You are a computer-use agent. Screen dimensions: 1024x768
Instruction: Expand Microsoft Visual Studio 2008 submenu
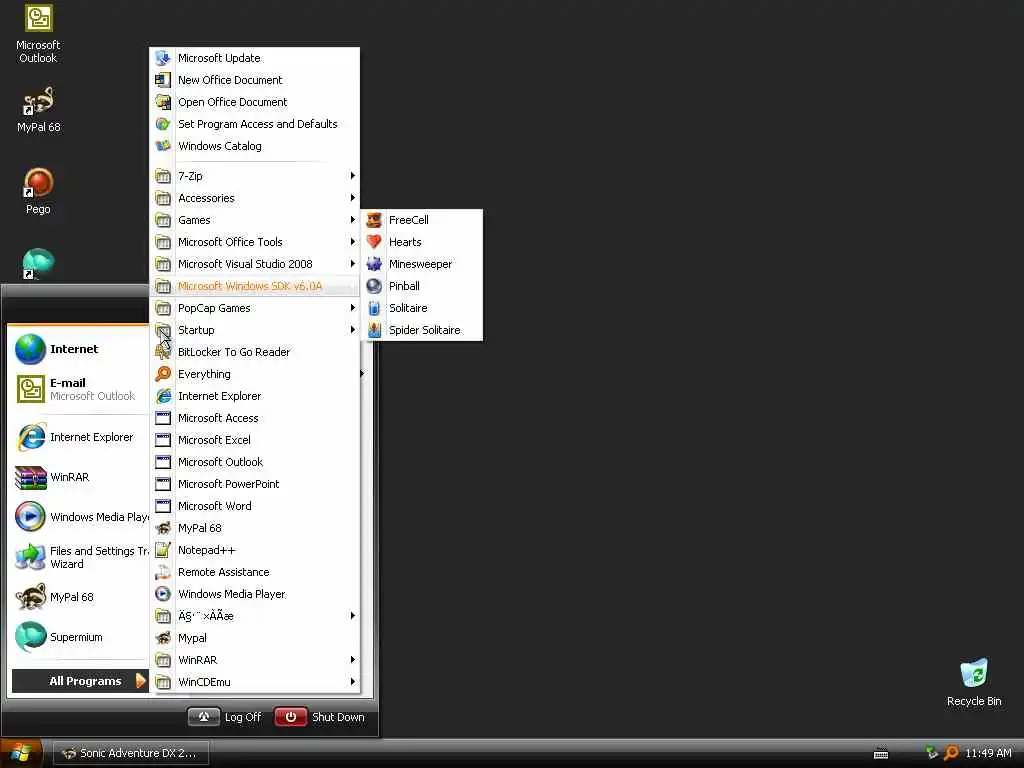pos(255,264)
